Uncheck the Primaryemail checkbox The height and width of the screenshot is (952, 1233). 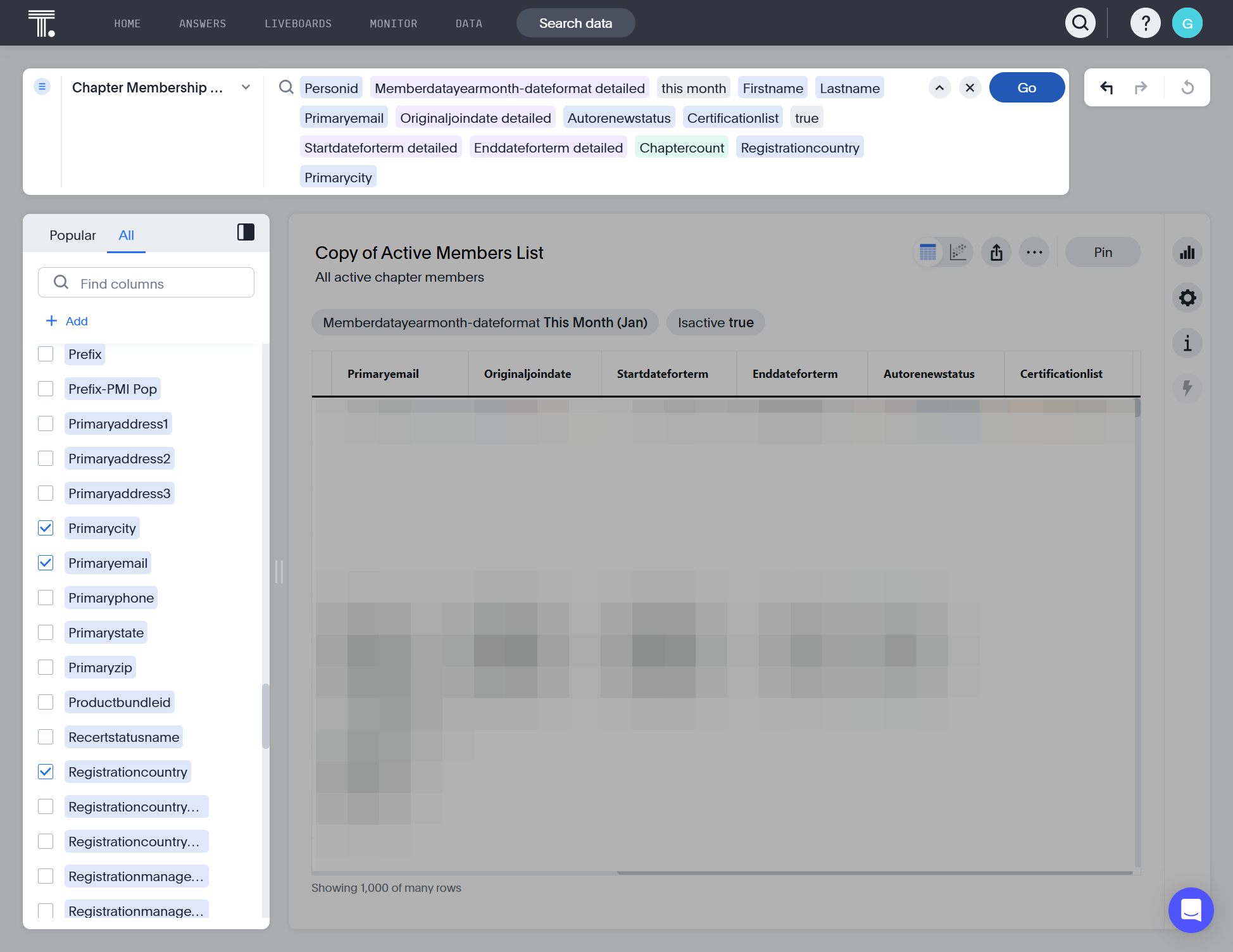(x=46, y=563)
